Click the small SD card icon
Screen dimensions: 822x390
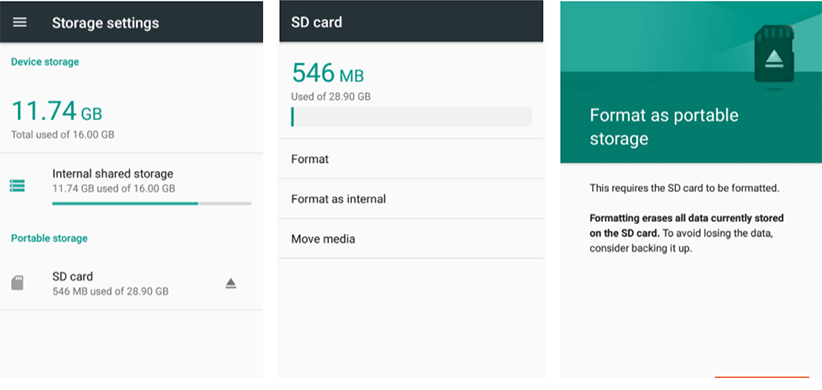(x=17, y=283)
